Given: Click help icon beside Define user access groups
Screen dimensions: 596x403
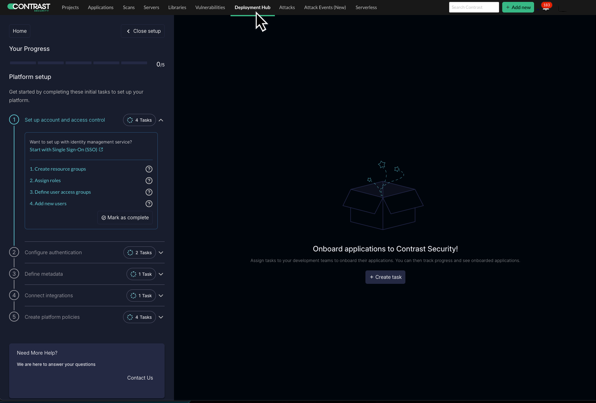Looking at the screenshot, I should click(x=149, y=192).
